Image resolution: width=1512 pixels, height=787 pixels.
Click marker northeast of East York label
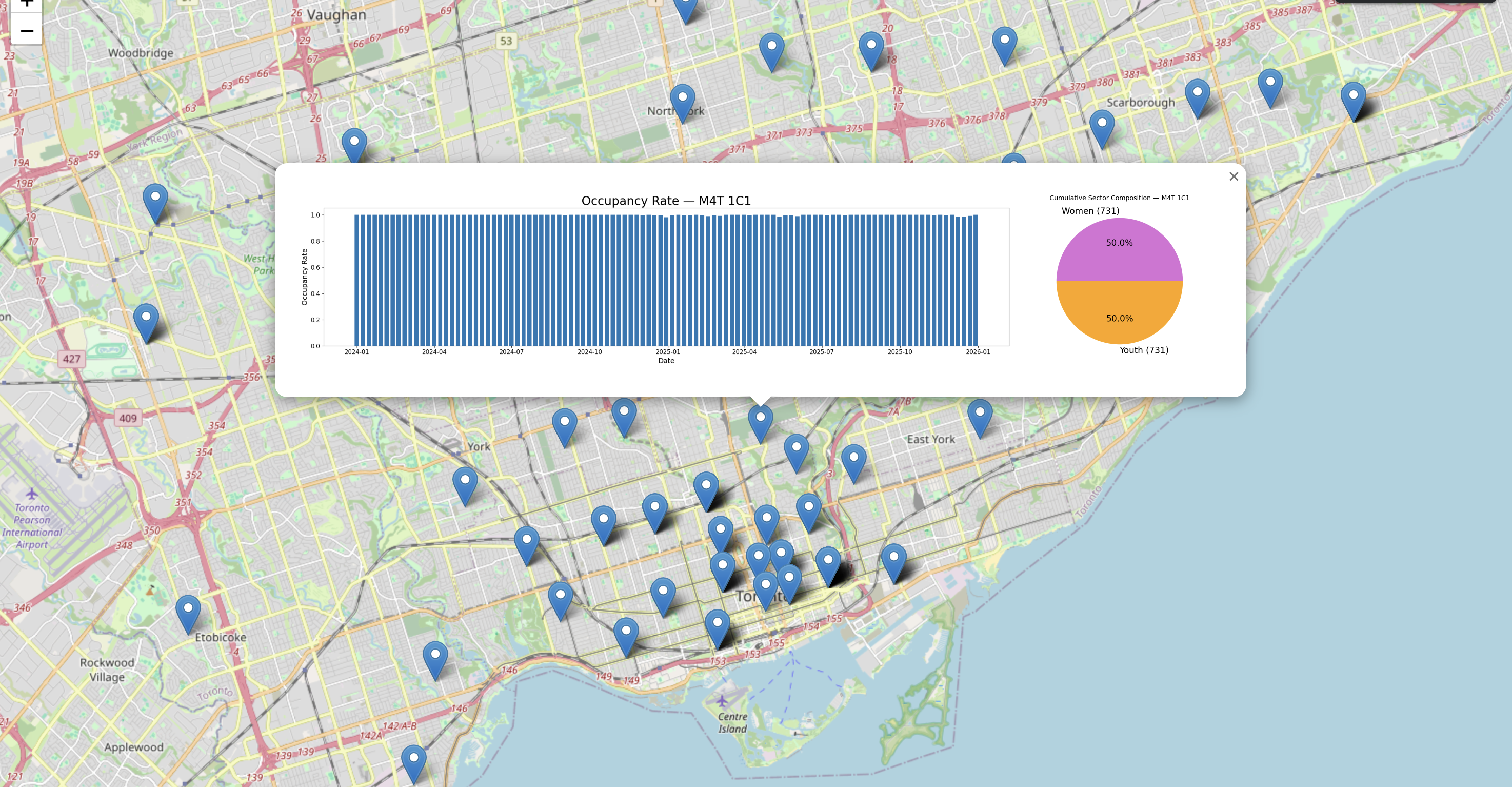point(980,417)
